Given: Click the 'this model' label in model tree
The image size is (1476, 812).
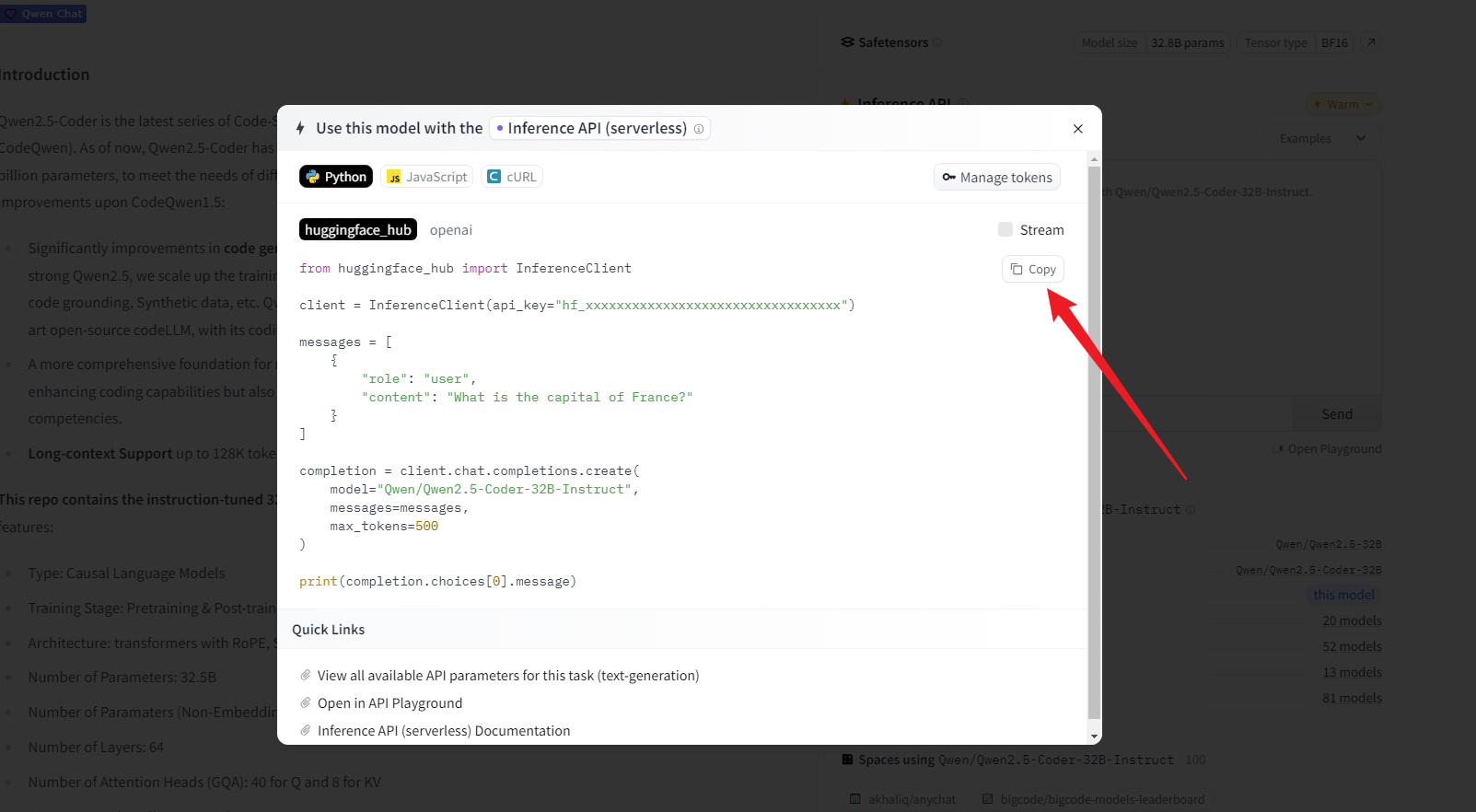Looking at the screenshot, I should pyautogui.click(x=1343, y=596).
